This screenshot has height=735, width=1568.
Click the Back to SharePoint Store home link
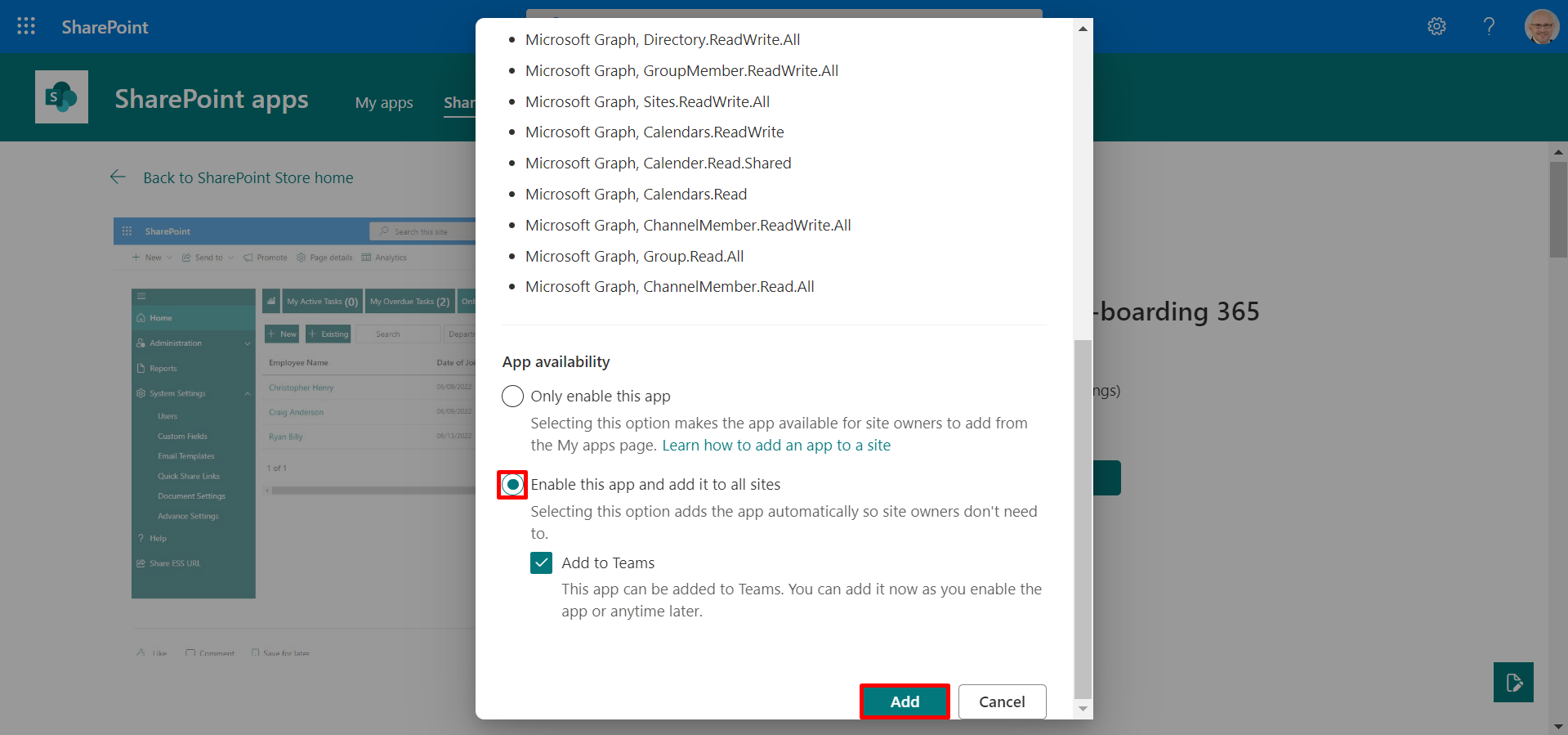click(x=248, y=177)
